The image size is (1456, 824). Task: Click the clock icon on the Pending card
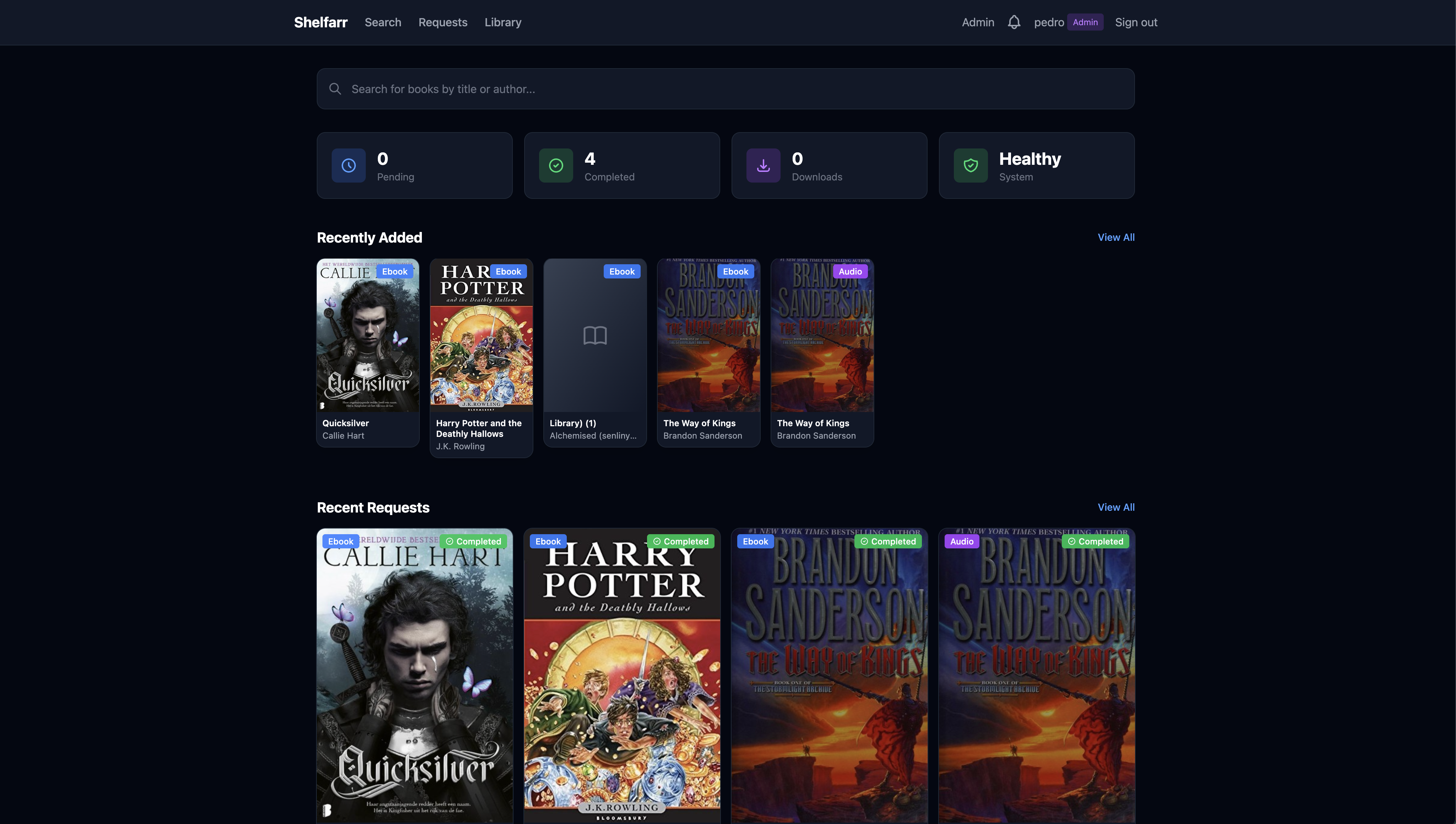(349, 165)
